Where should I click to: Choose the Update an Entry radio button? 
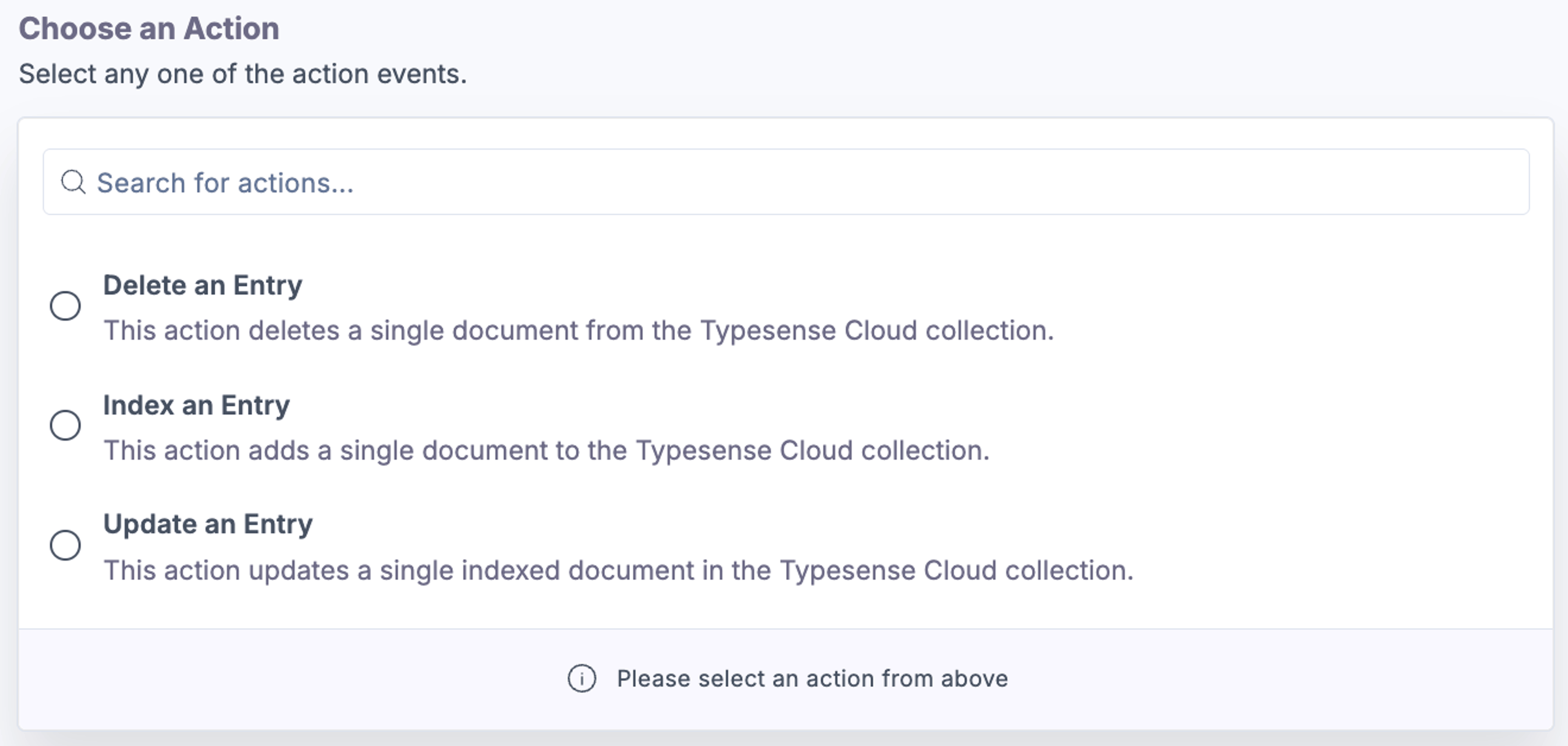65,545
